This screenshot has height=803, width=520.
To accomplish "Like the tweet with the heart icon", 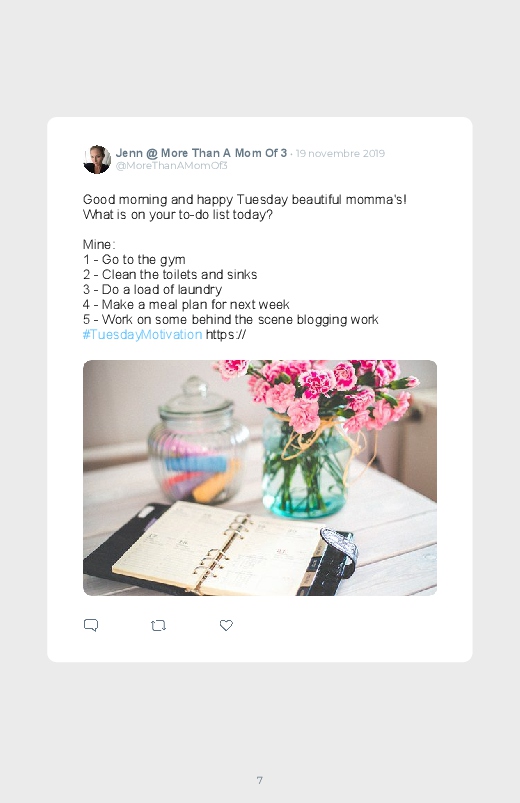I will click(226, 625).
